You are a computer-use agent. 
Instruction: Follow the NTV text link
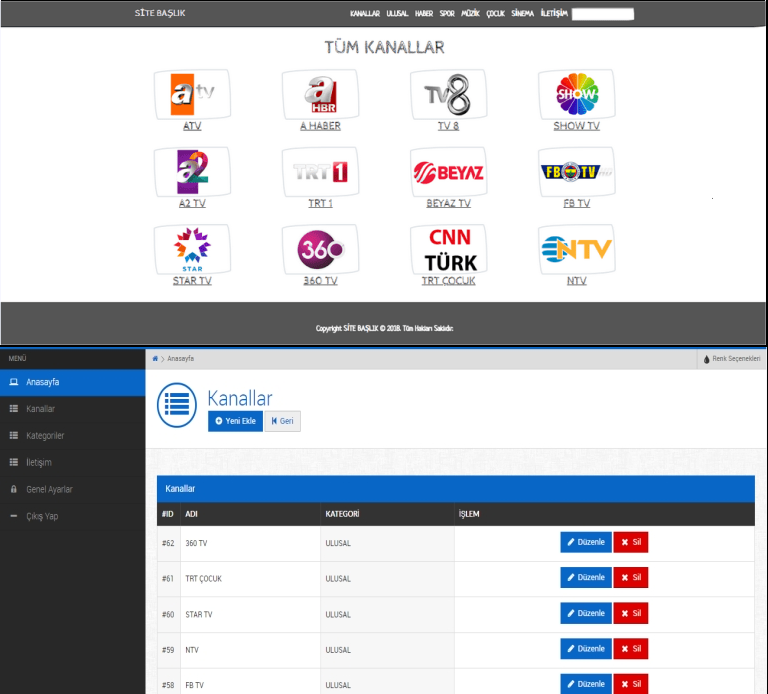[576, 281]
